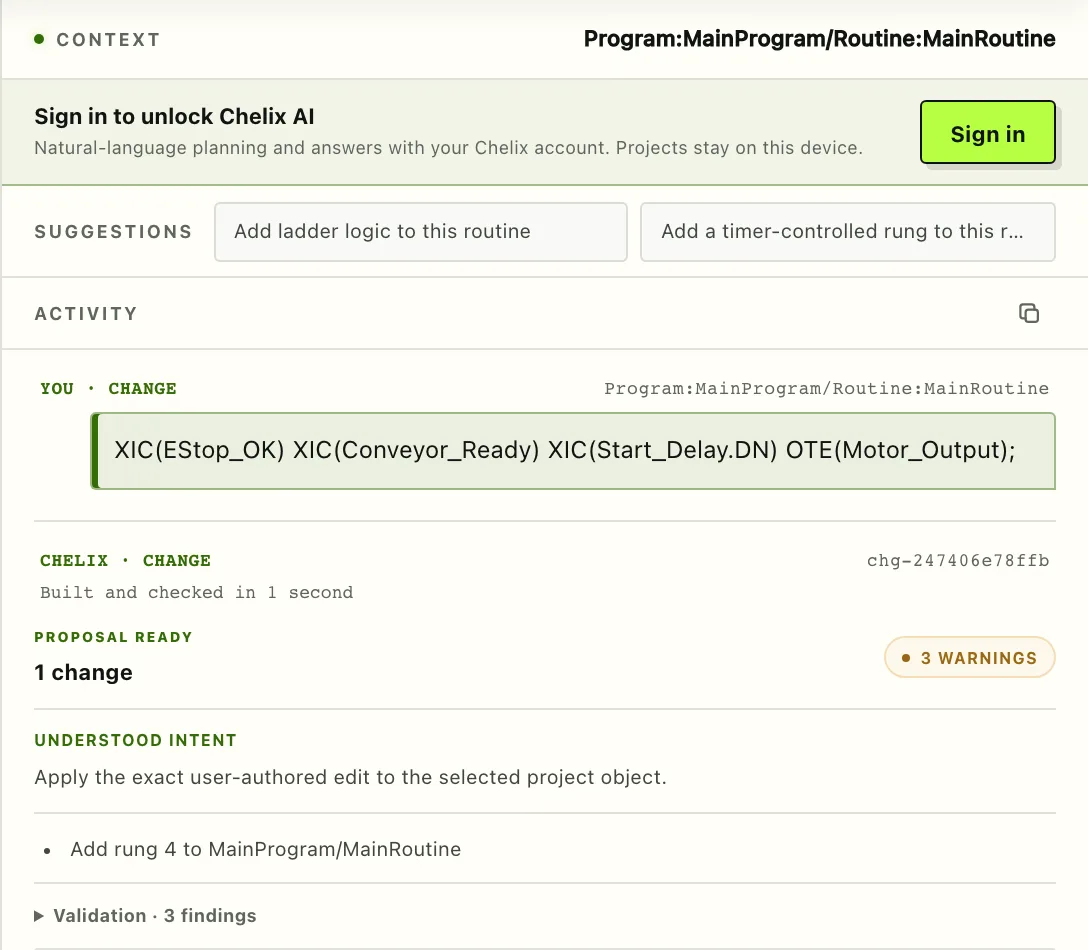Click the 'Apply the exact user-authored edit' intent text

(x=350, y=777)
